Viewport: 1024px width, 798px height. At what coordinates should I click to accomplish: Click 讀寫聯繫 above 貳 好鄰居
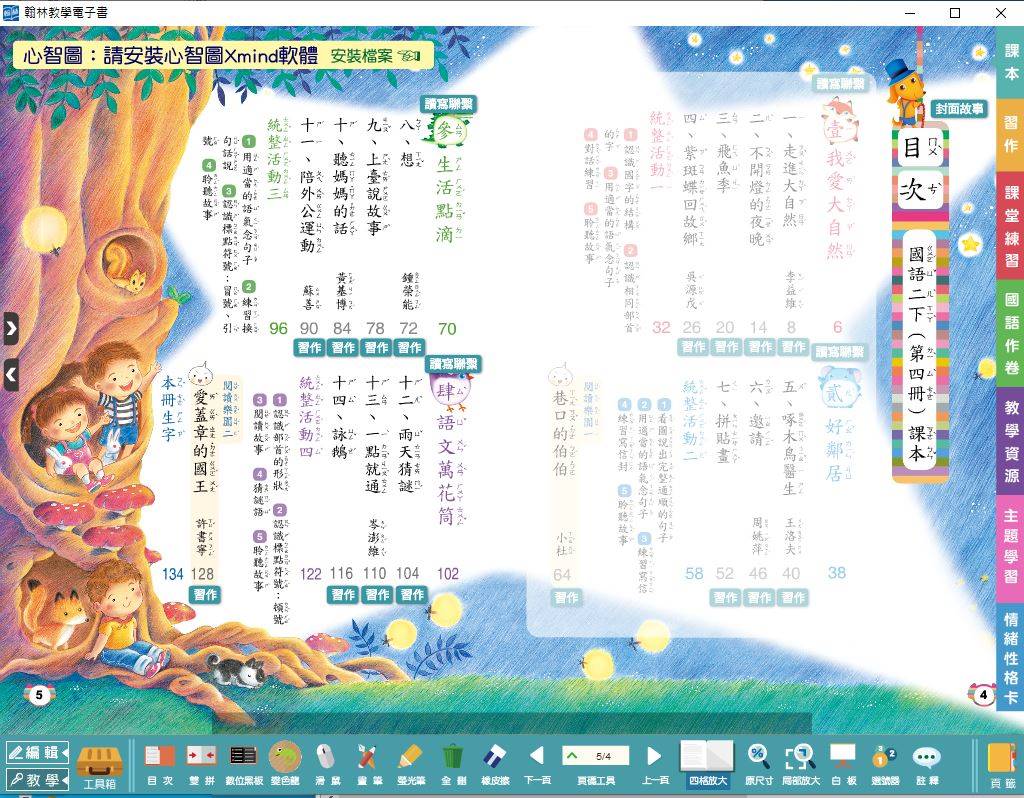(840, 352)
